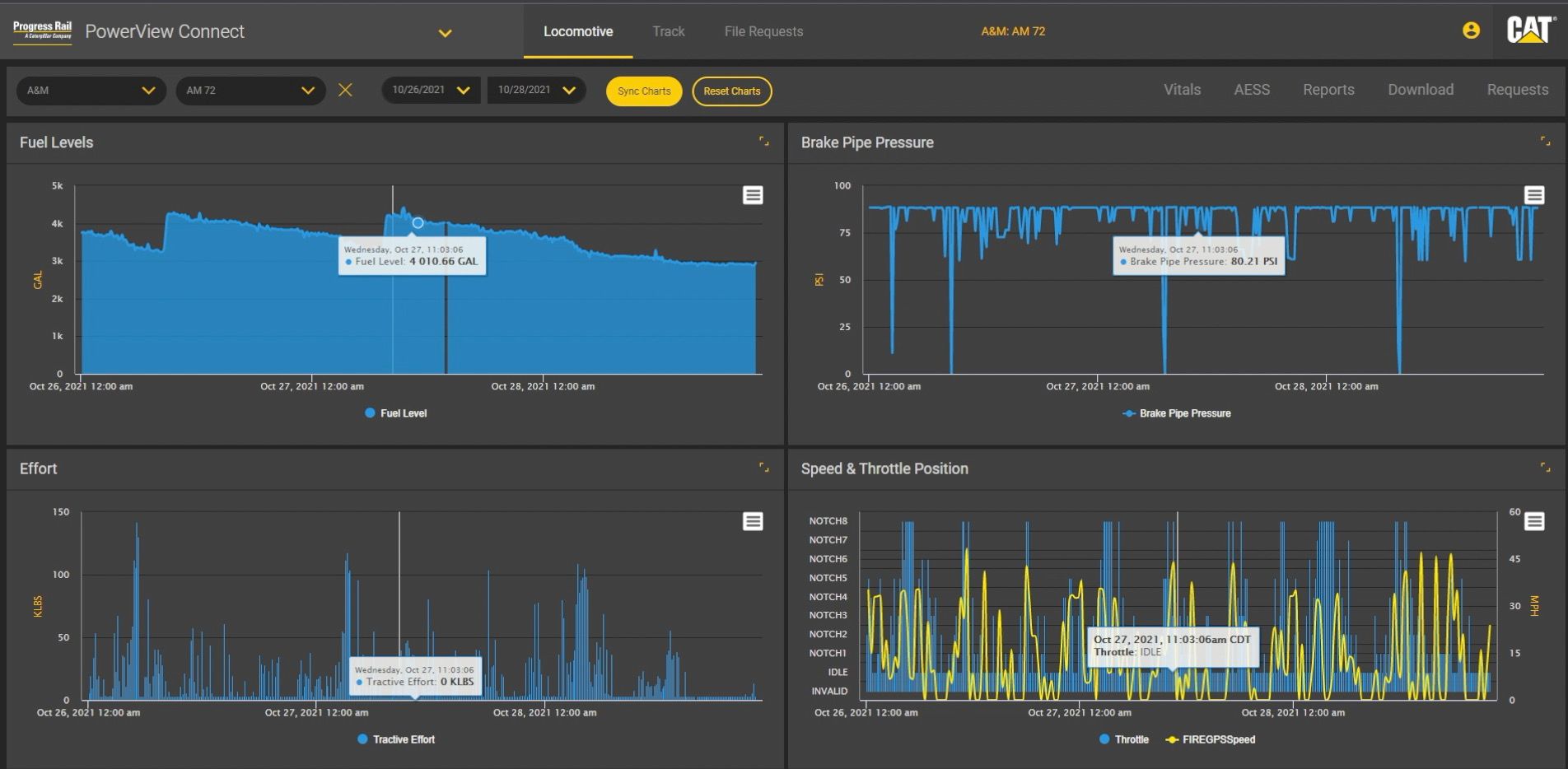1568x769 pixels.
Task: Clear the locomotive selection with X icon
Action: (345, 90)
